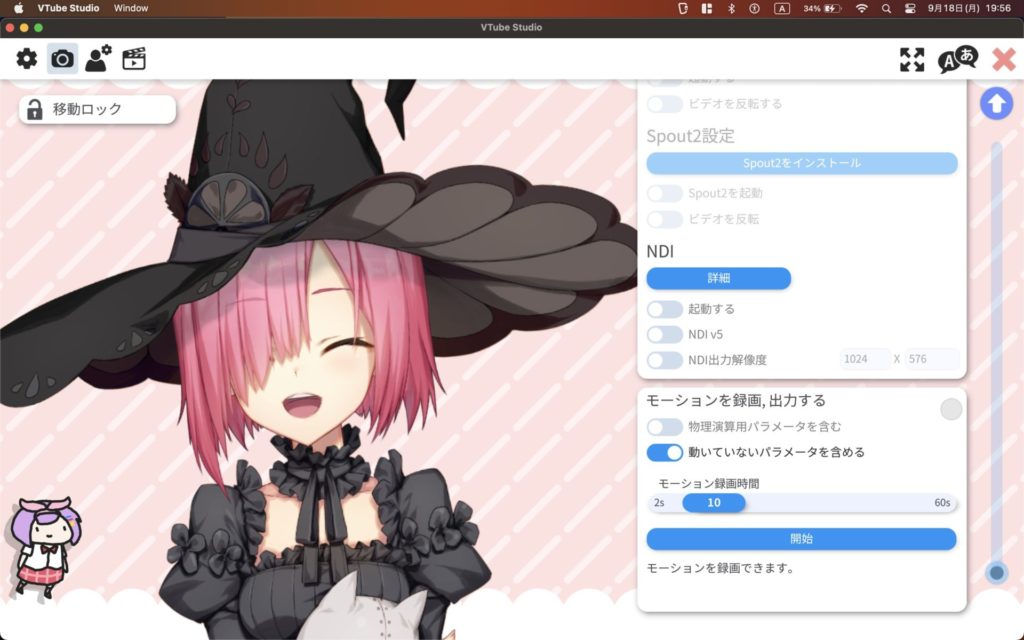
Task: Close settings with the red X icon
Action: [x=1003, y=59]
